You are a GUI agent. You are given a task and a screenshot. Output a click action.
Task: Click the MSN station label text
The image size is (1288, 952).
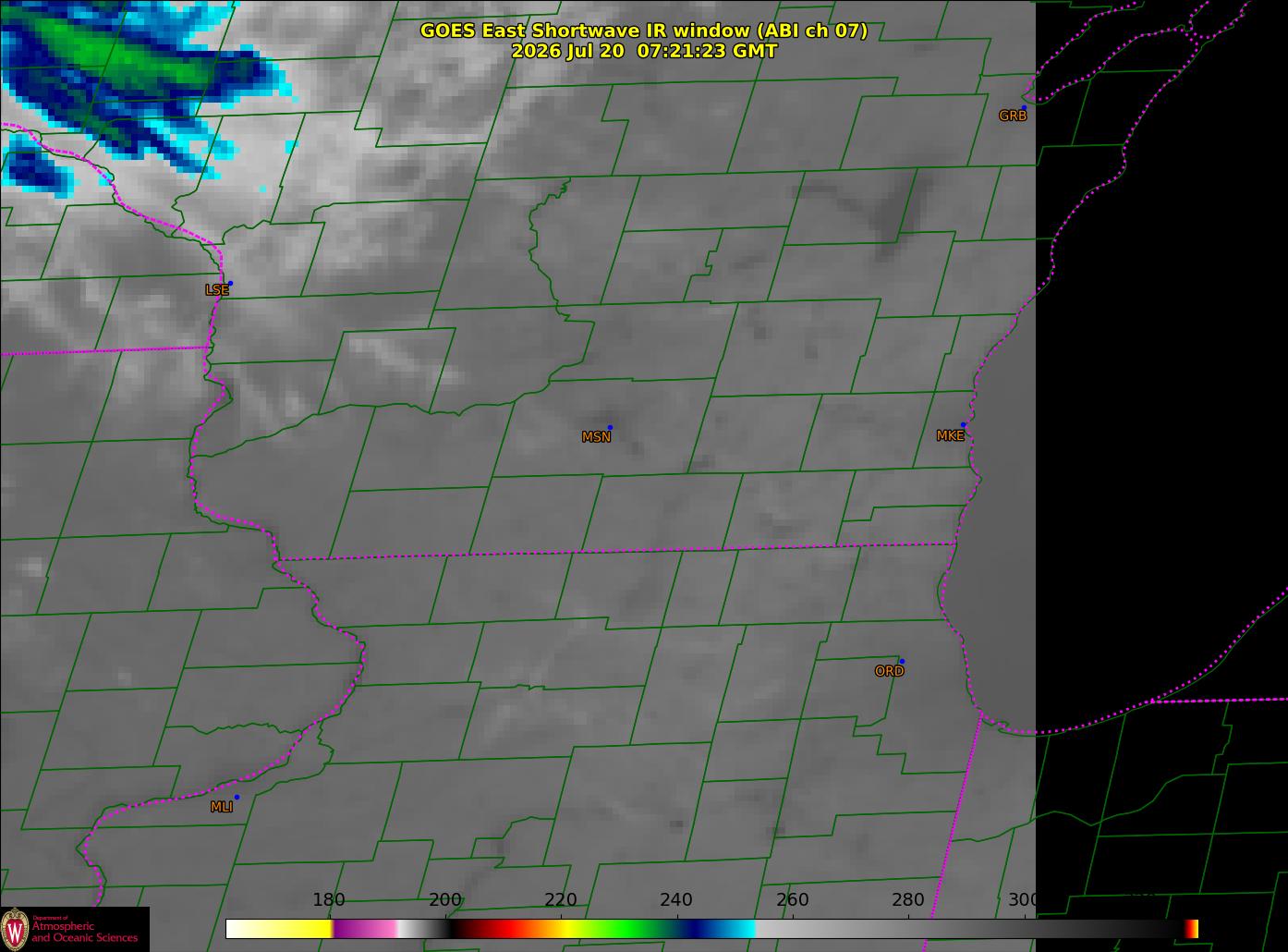pyautogui.click(x=596, y=437)
